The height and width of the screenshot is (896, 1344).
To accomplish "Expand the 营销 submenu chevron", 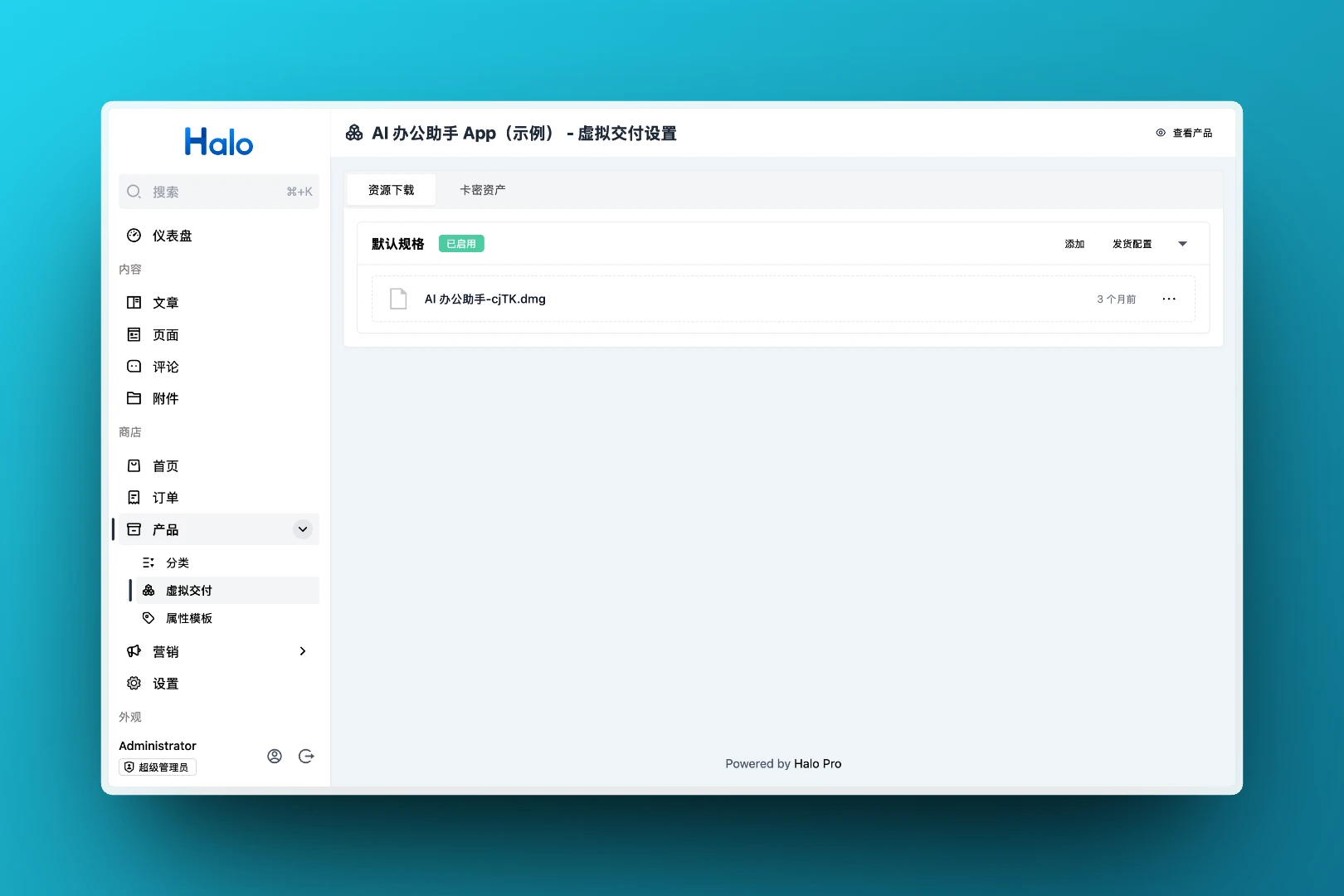I will click(303, 651).
